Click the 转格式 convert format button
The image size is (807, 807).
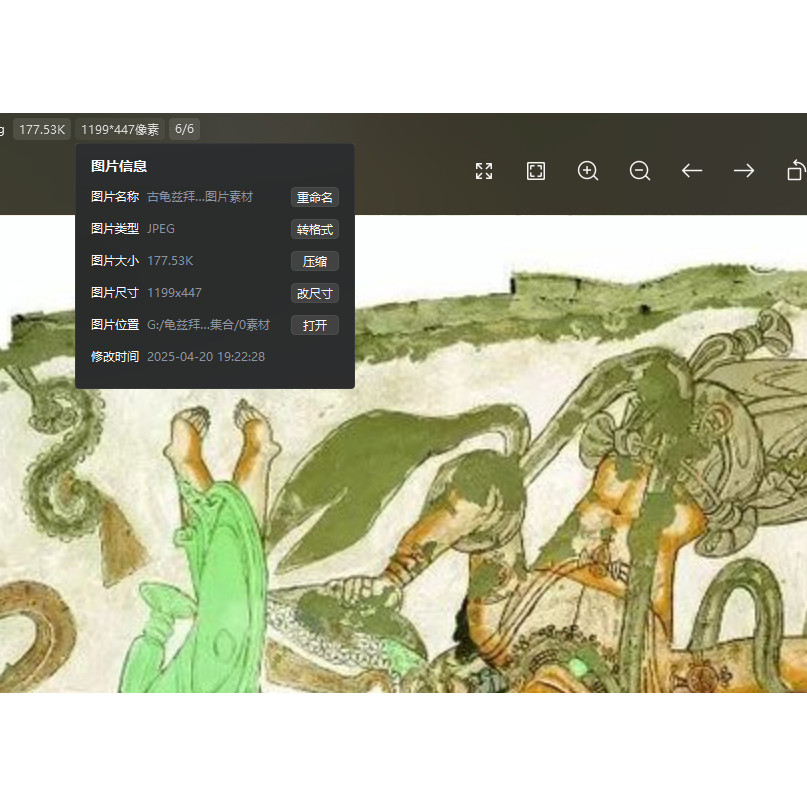coord(314,229)
